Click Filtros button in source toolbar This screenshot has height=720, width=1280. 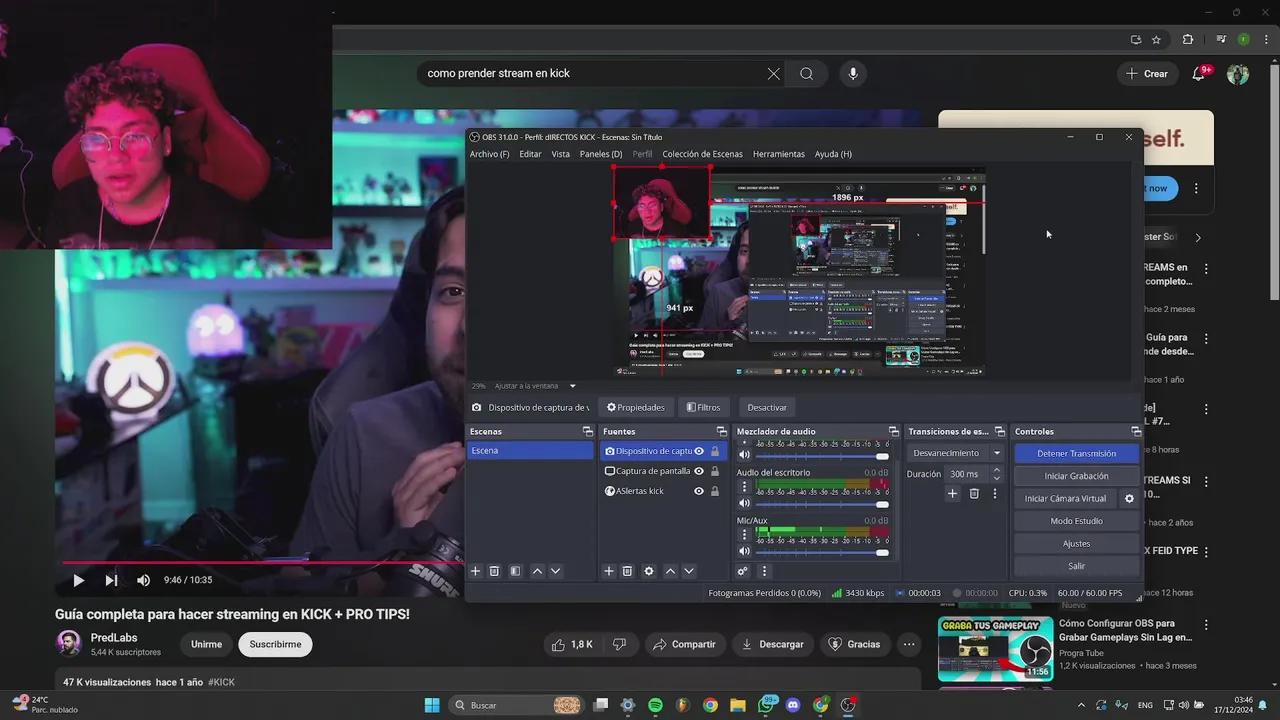click(x=704, y=407)
